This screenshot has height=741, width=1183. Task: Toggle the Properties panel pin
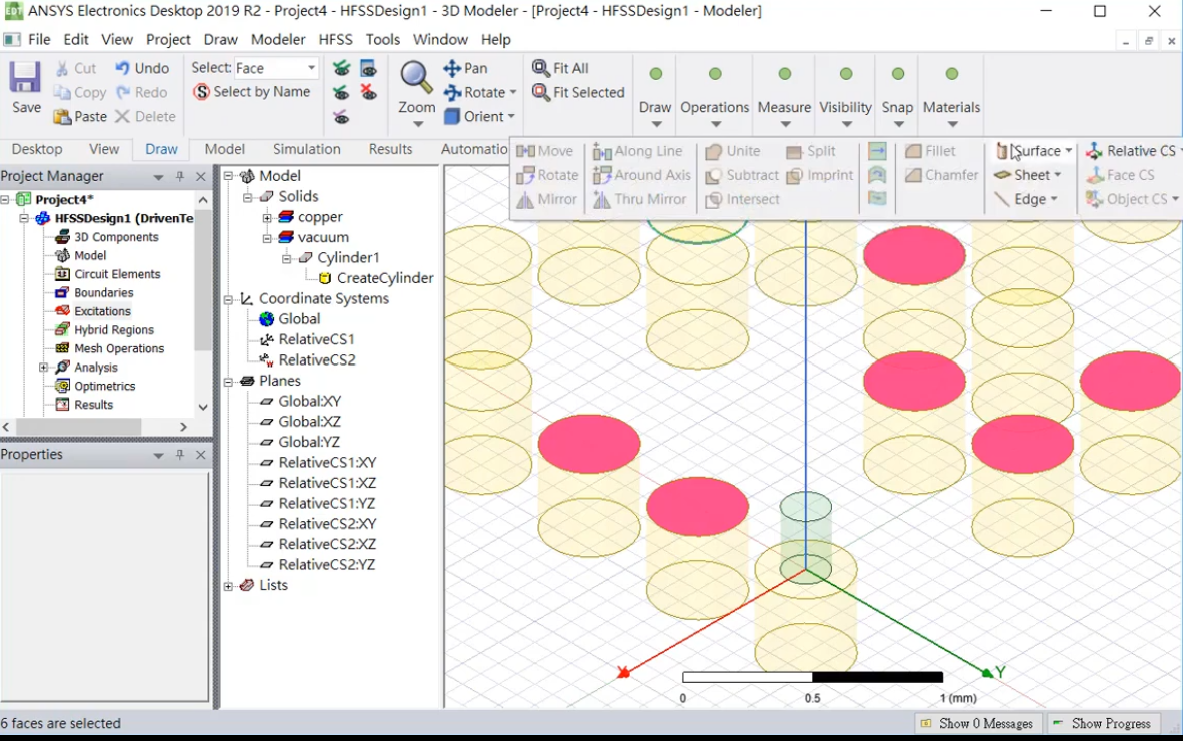point(180,455)
